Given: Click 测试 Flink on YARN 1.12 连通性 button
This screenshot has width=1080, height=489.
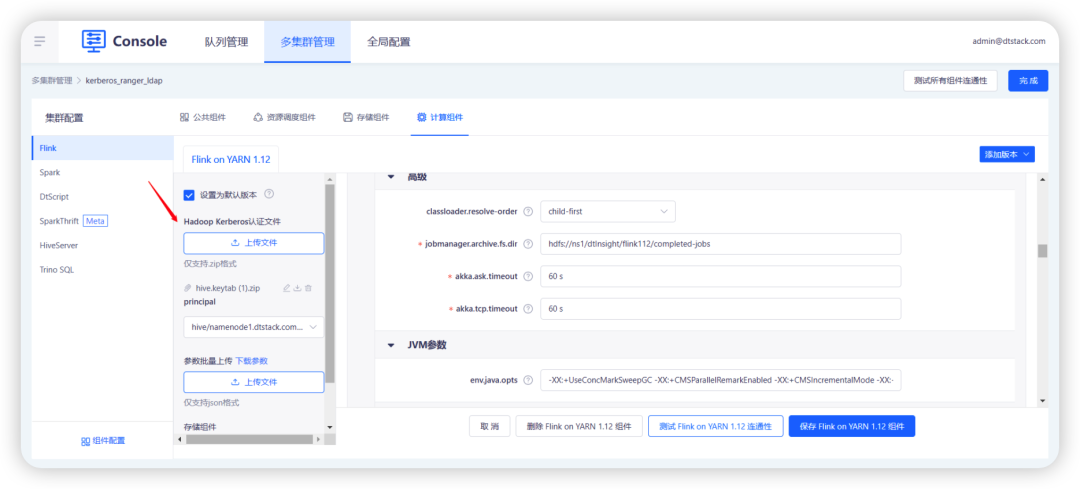Looking at the screenshot, I should click(x=715, y=426).
